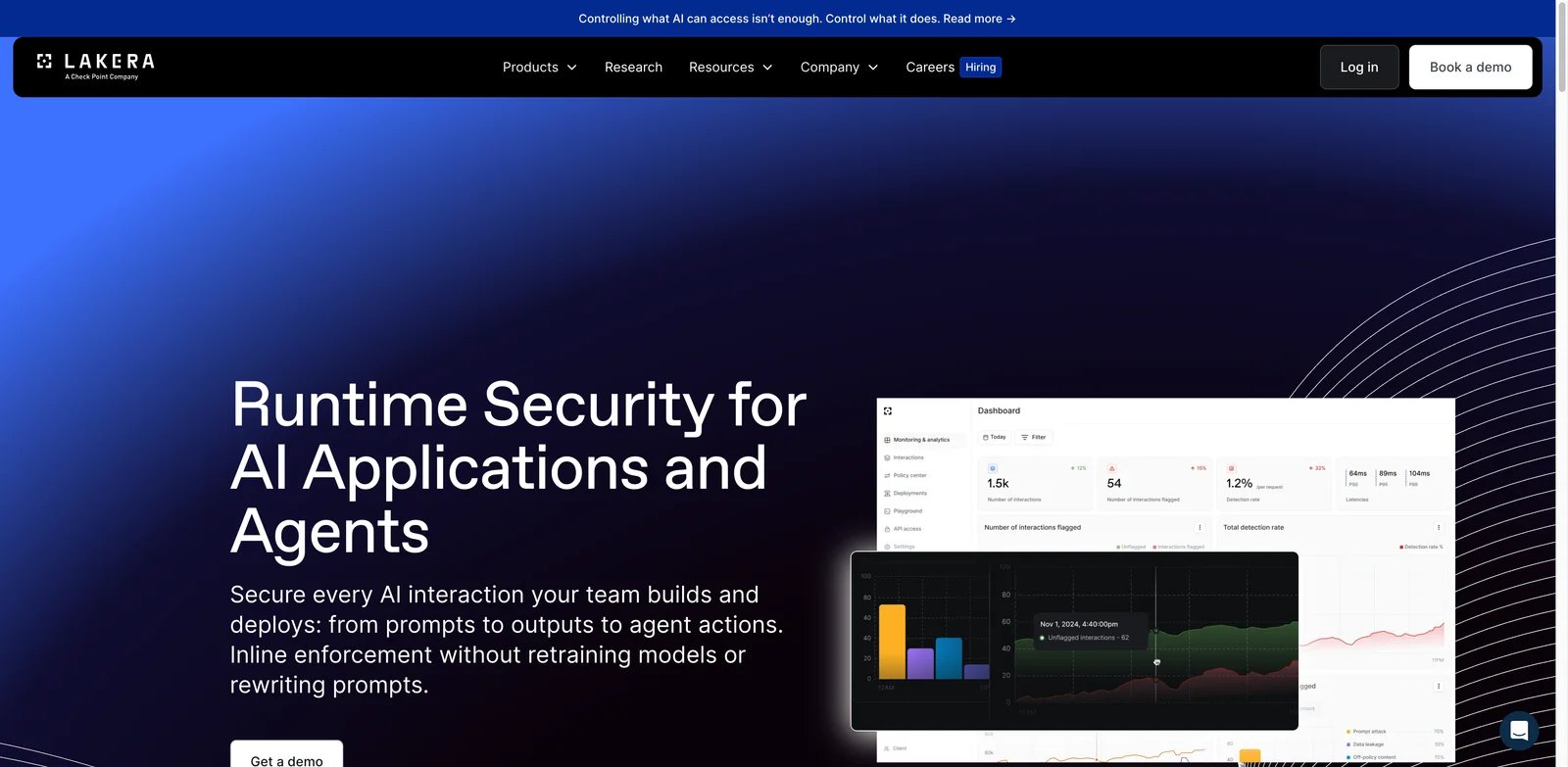Screen dimensions: 1568x767
Task: Expand the Resources dropdown menu
Action: (731, 67)
